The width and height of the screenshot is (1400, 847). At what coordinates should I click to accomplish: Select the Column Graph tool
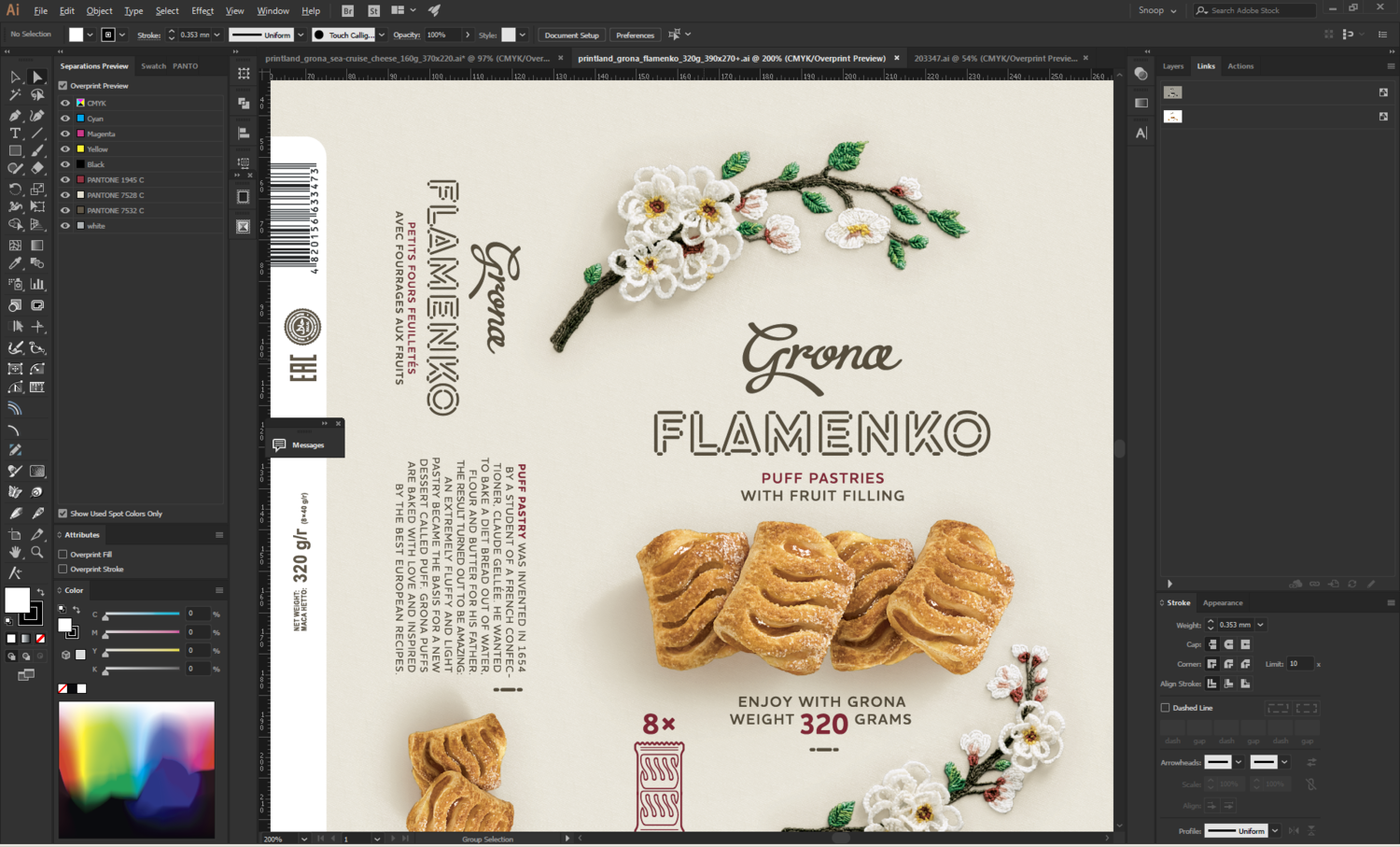tap(37, 284)
